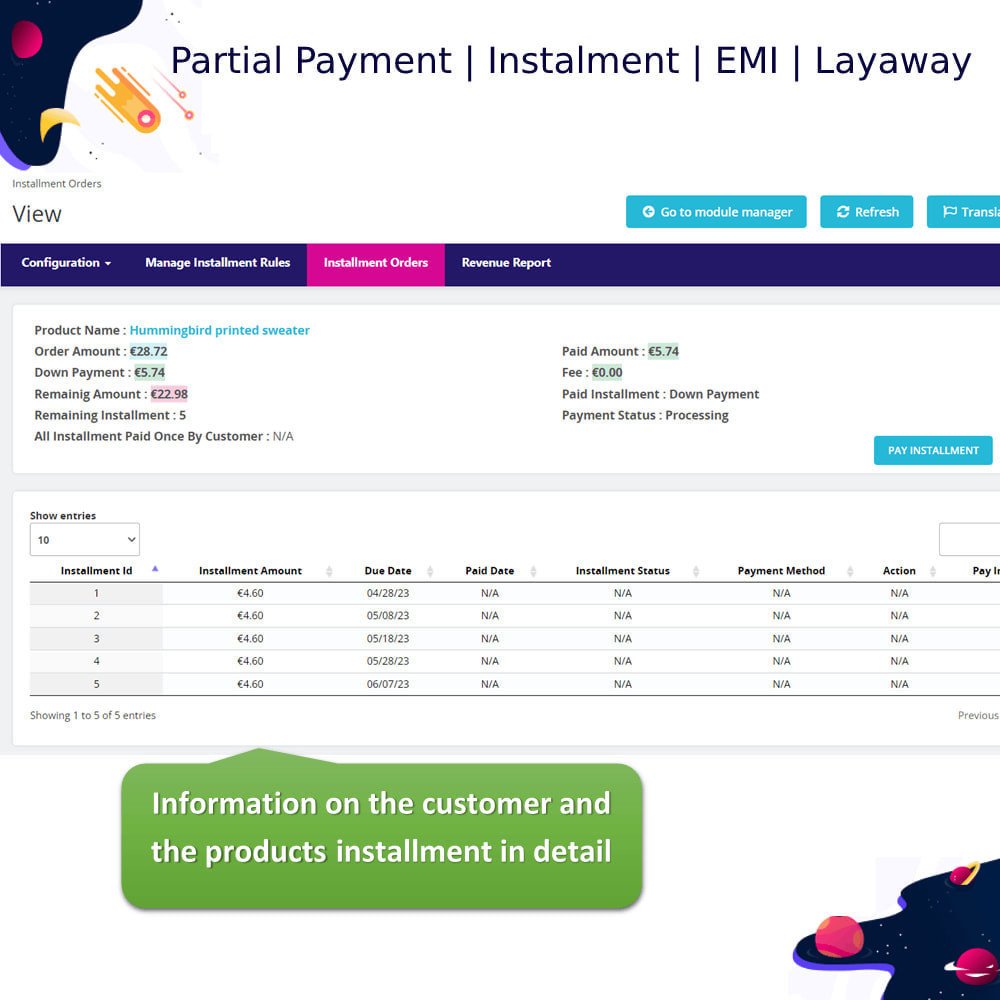Click the Installment Id 1 row cell
The height and width of the screenshot is (1000, 1000).
pos(96,593)
